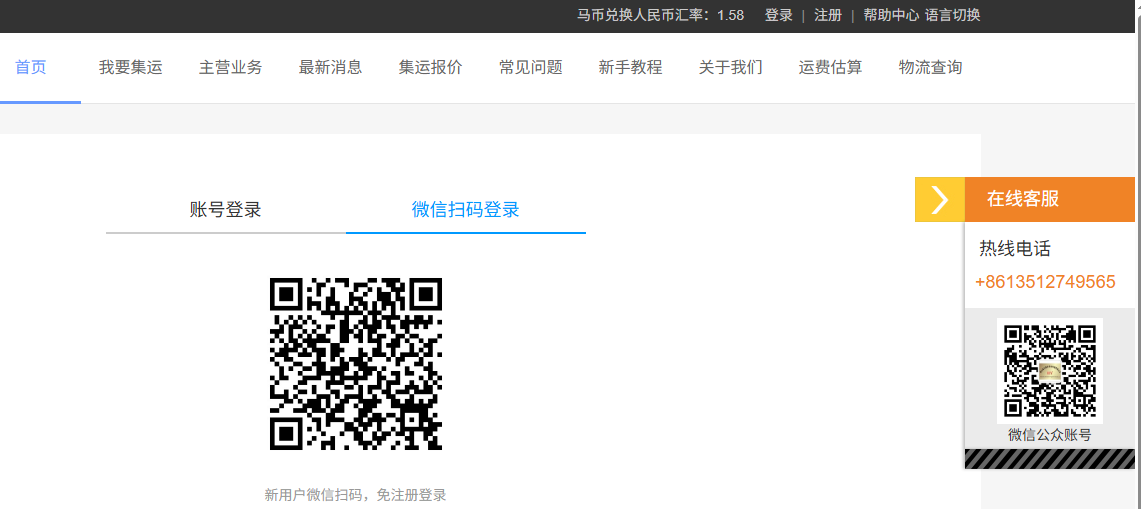Image resolution: width=1141 pixels, height=509 pixels.
Task: Go to 我要集运 menu item
Action: 130,68
